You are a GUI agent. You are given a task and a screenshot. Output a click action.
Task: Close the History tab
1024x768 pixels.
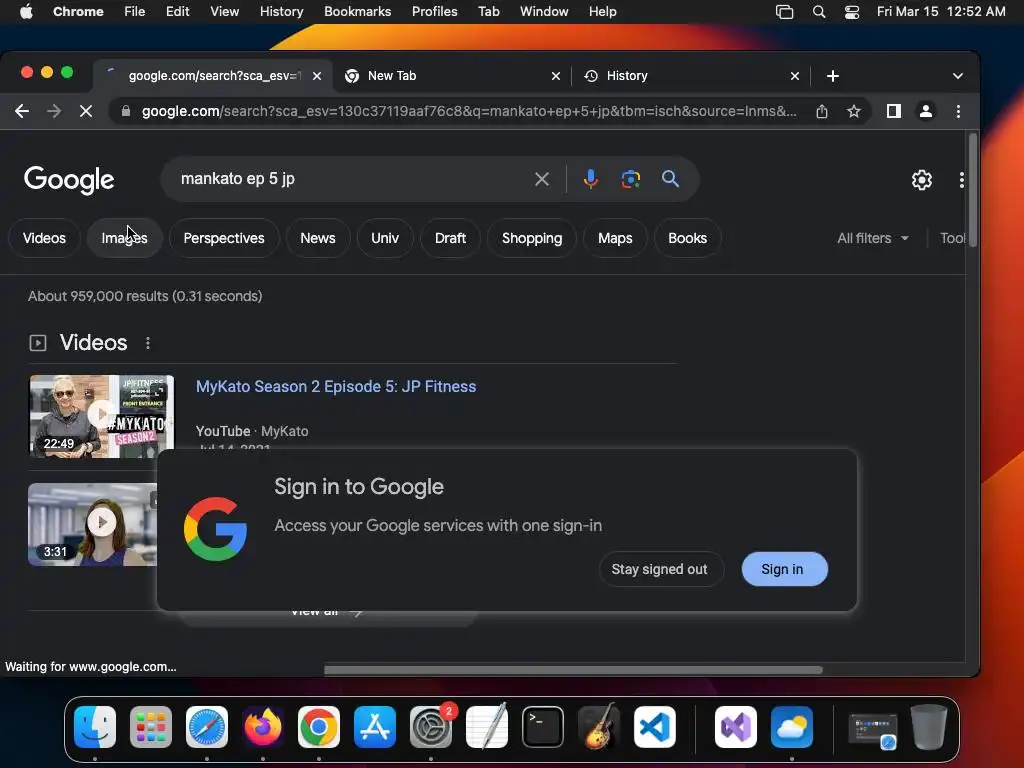point(795,76)
